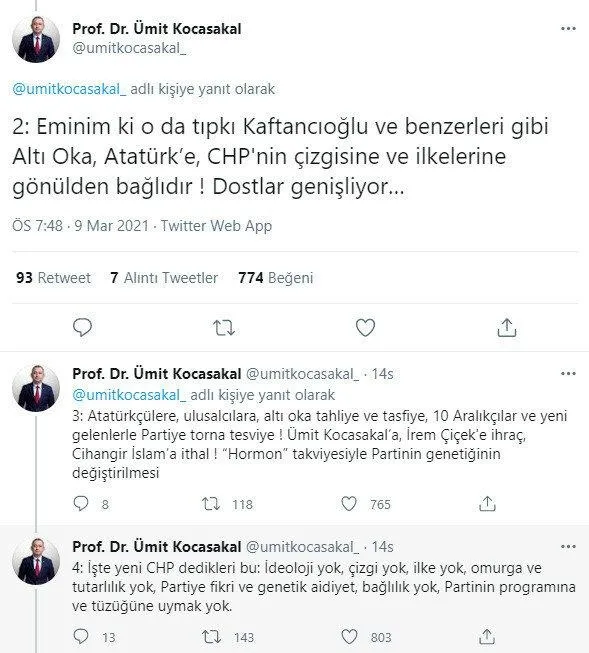Open the 7 Alıntı Tweetler list

(164, 278)
